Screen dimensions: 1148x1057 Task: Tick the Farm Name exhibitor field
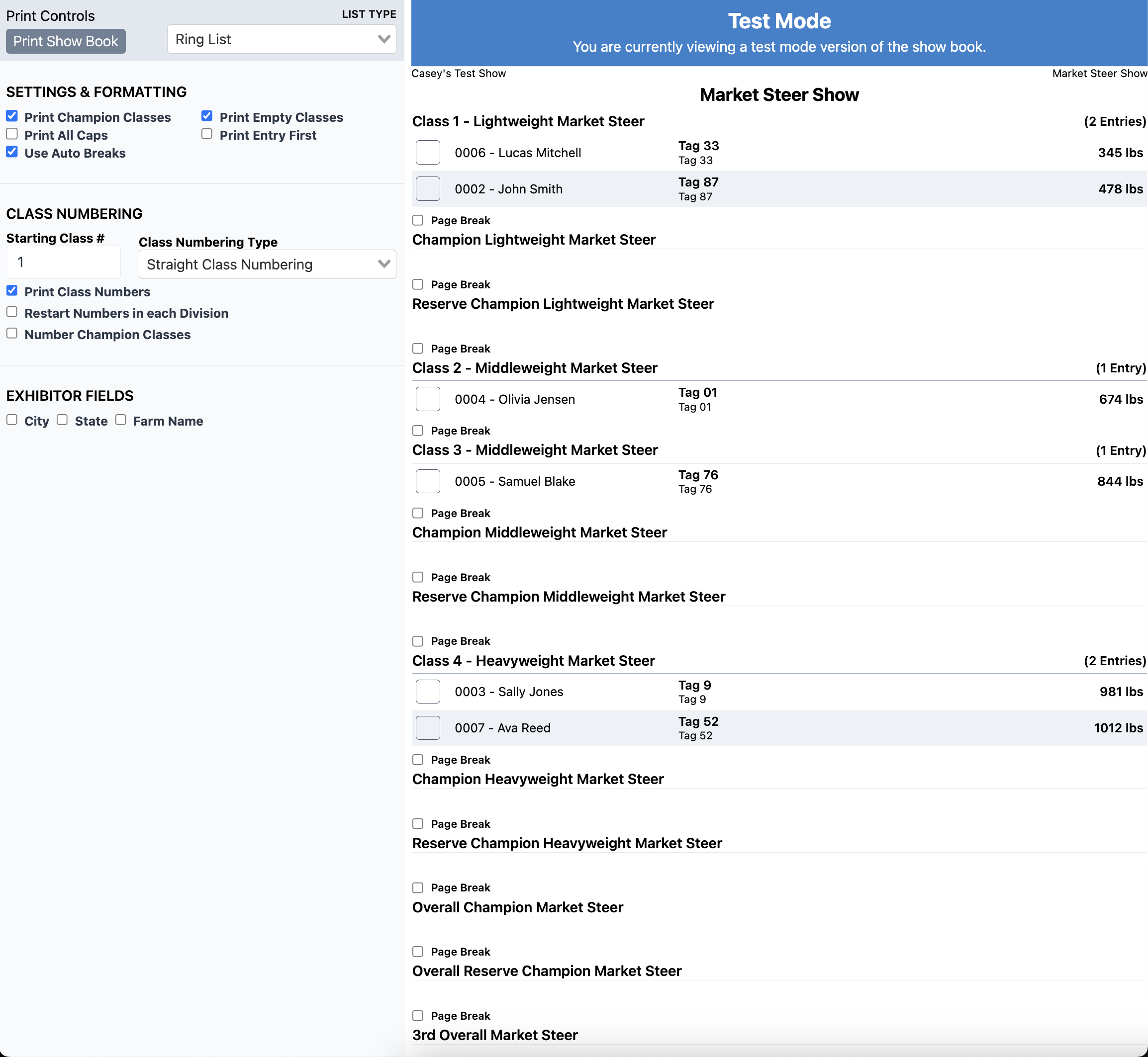(x=121, y=420)
